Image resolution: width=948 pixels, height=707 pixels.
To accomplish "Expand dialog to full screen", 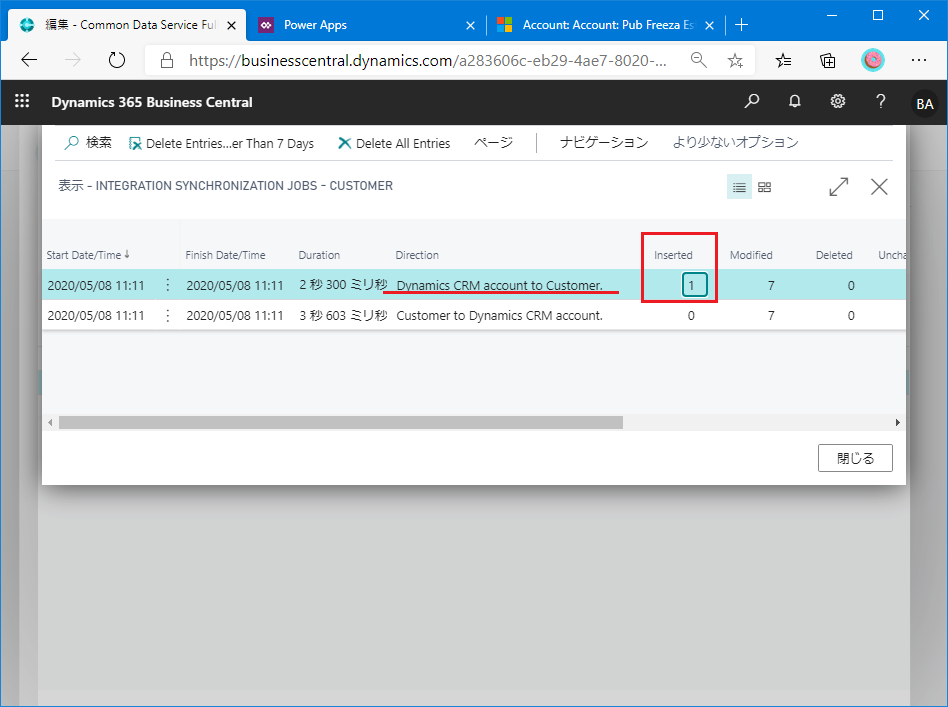I will pos(838,187).
